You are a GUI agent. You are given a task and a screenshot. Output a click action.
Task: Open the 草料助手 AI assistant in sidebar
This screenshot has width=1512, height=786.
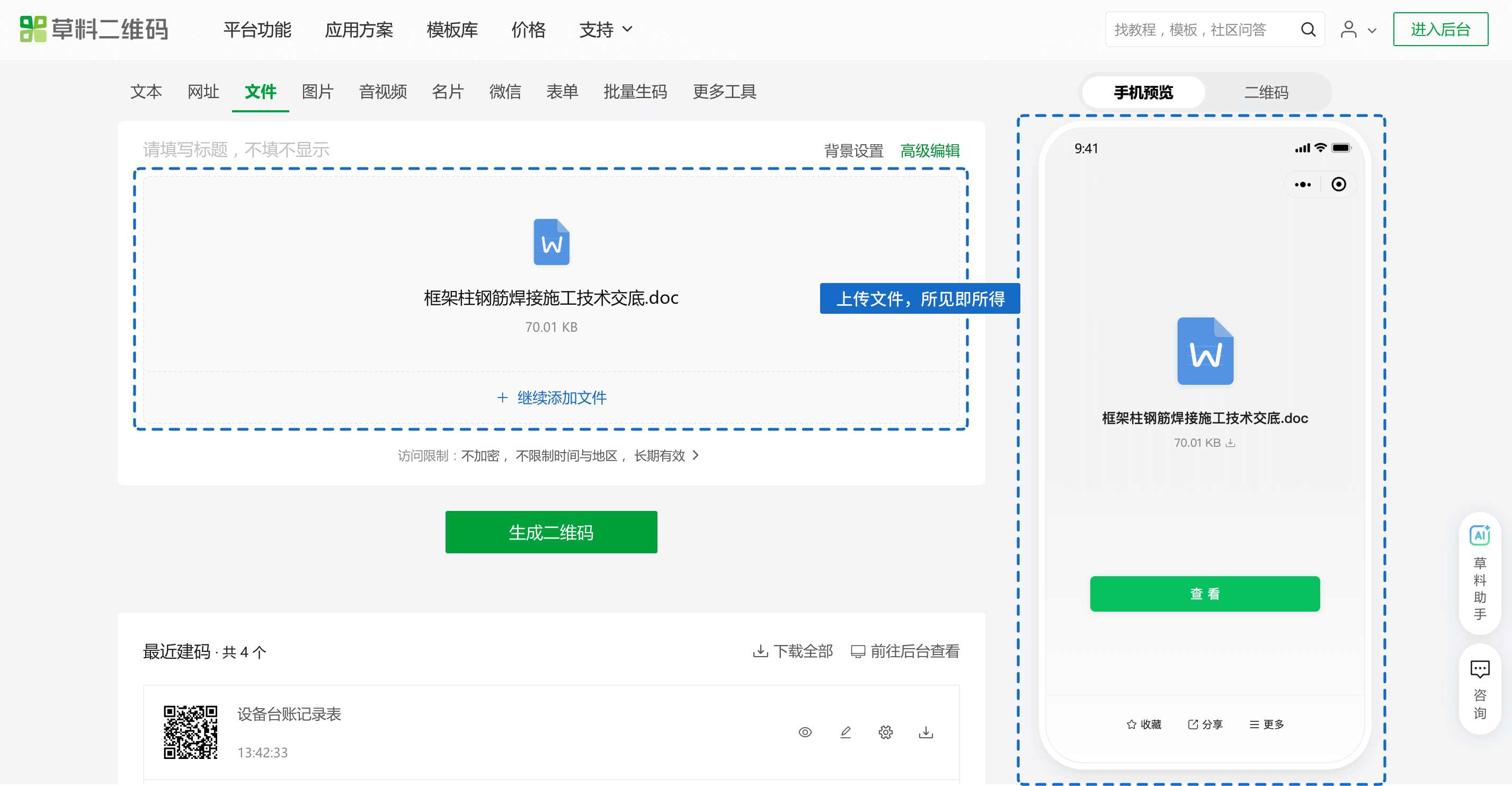click(x=1481, y=535)
